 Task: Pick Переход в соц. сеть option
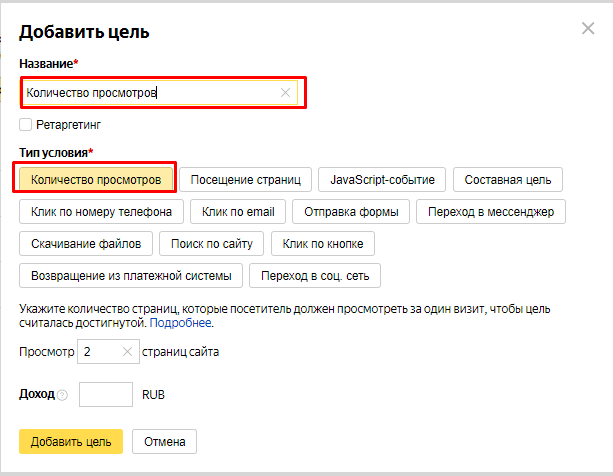(315, 276)
